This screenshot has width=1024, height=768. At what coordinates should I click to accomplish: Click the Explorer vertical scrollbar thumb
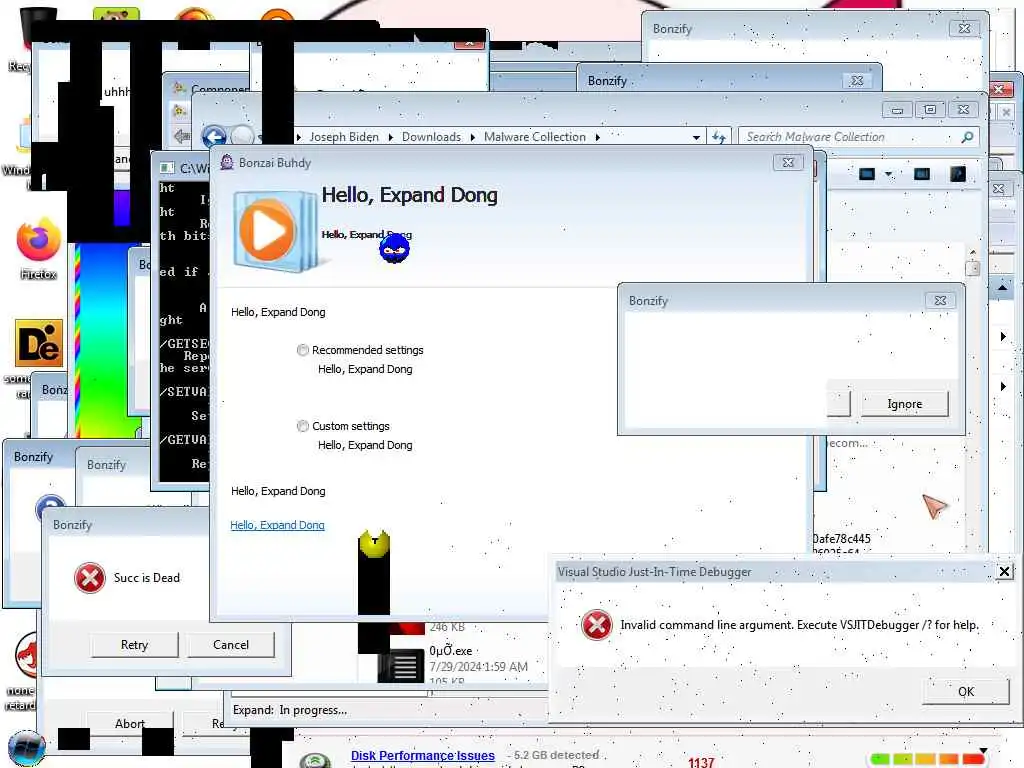972,268
